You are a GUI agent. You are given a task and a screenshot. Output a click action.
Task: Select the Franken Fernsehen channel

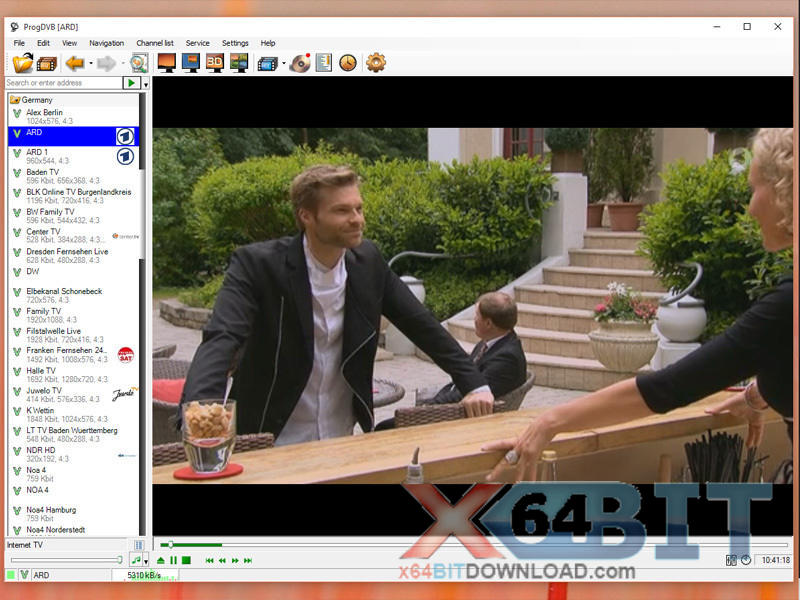[x=73, y=355]
